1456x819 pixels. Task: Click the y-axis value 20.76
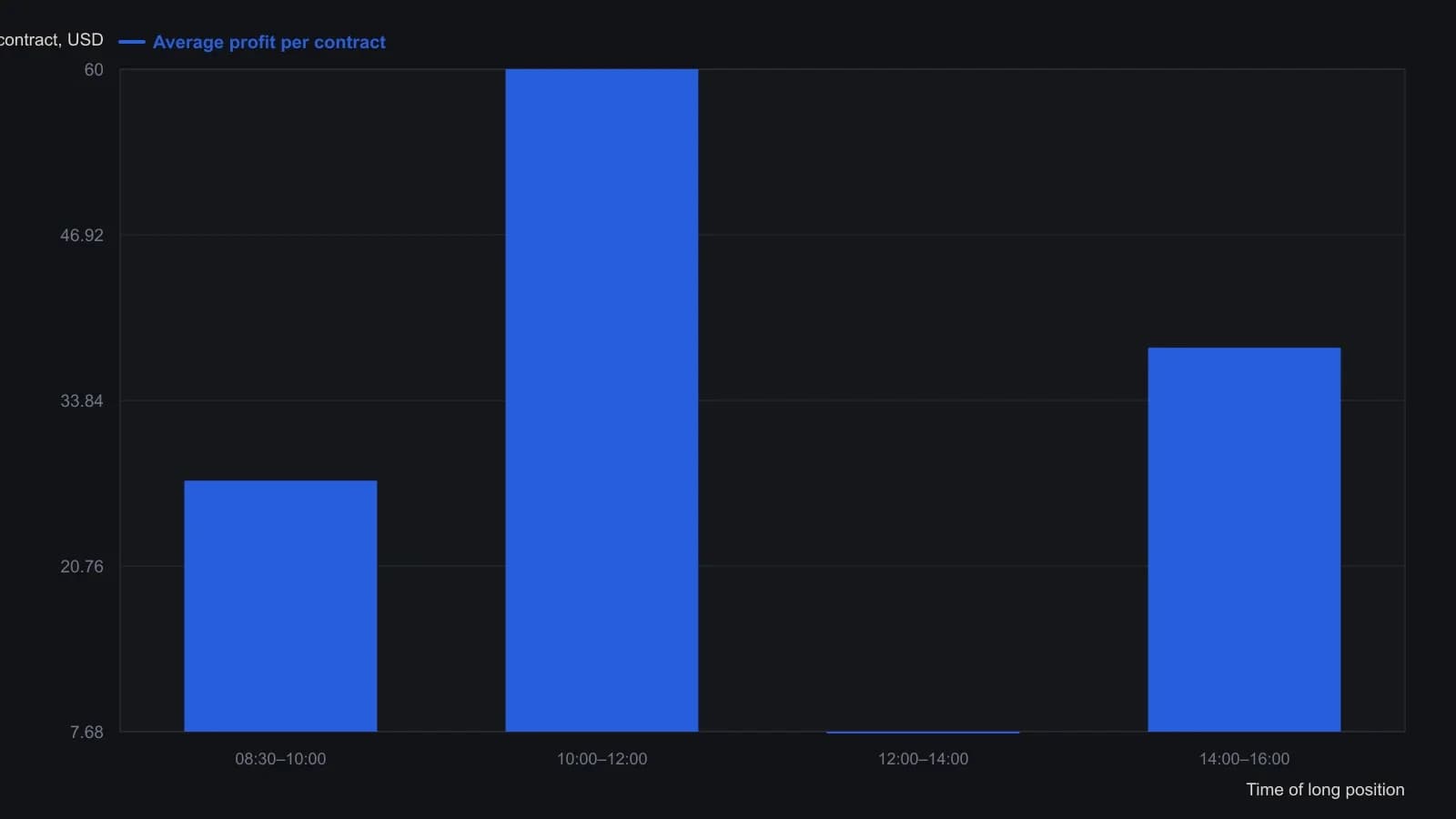(x=82, y=567)
